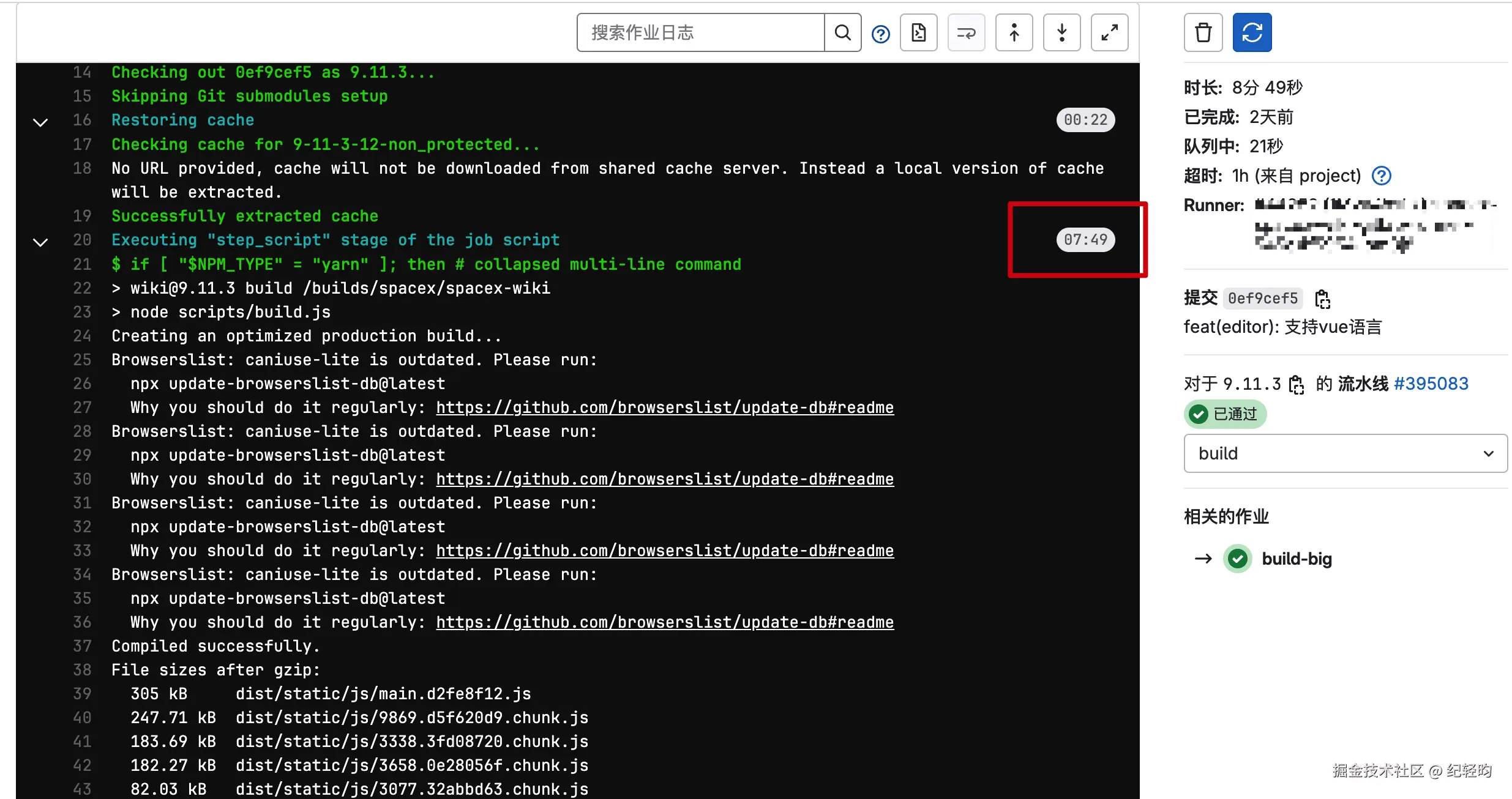Collapse the Restoring cache log section
Image resolution: width=1512 pixels, height=799 pixels.
click(x=40, y=122)
